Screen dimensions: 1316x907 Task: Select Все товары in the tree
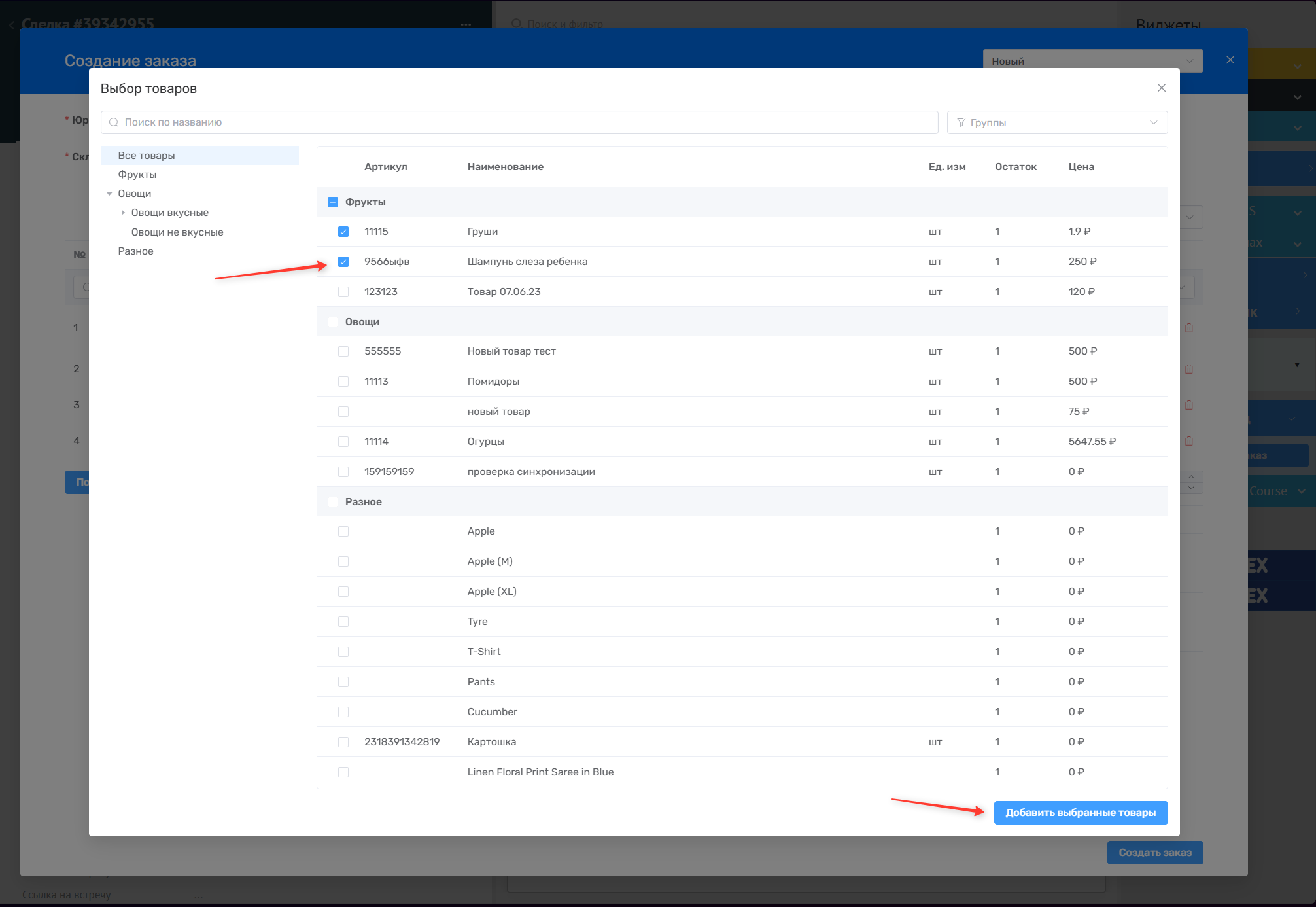click(199, 155)
